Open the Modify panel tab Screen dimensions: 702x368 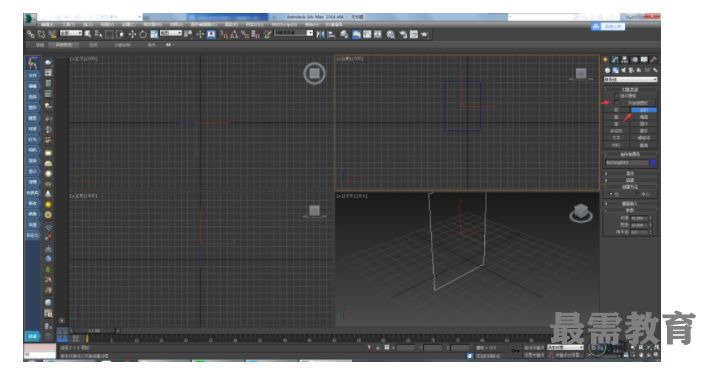(615, 60)
